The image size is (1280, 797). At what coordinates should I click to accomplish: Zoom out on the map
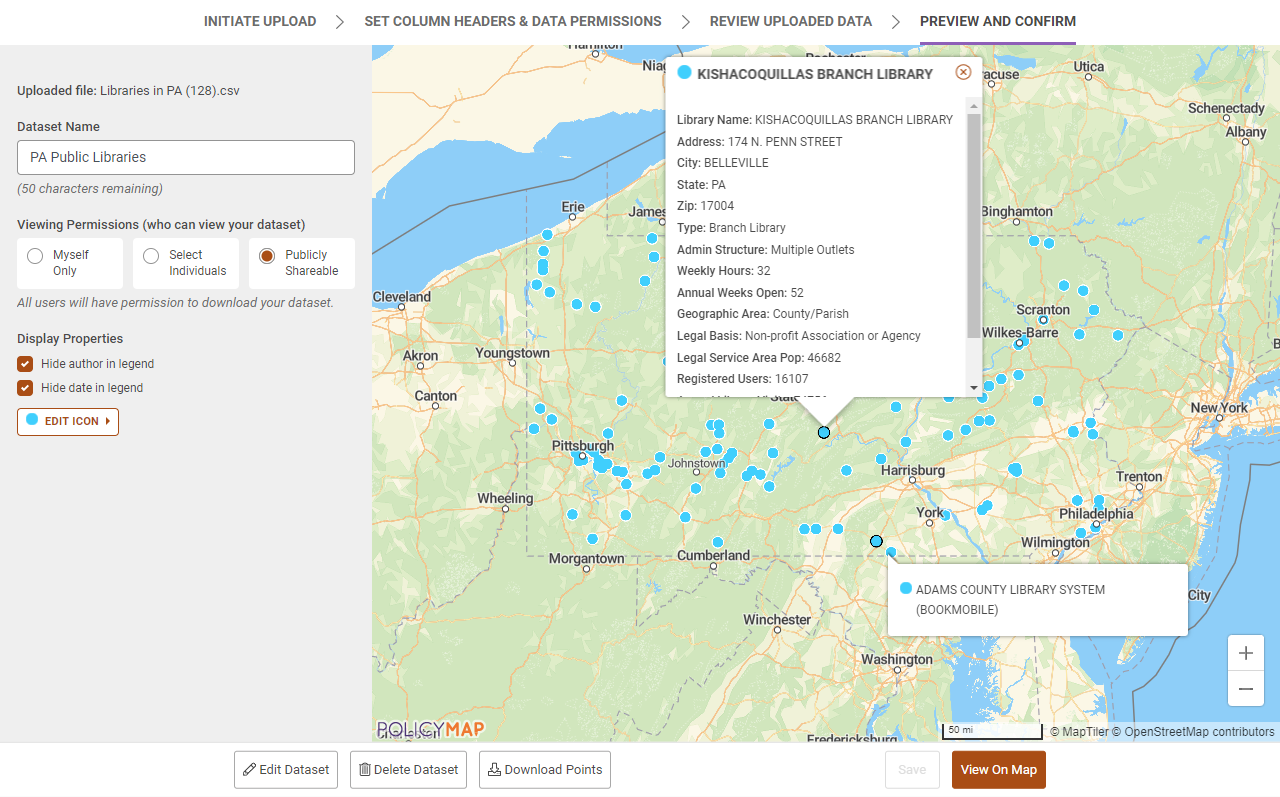[x=1246, y=689]
